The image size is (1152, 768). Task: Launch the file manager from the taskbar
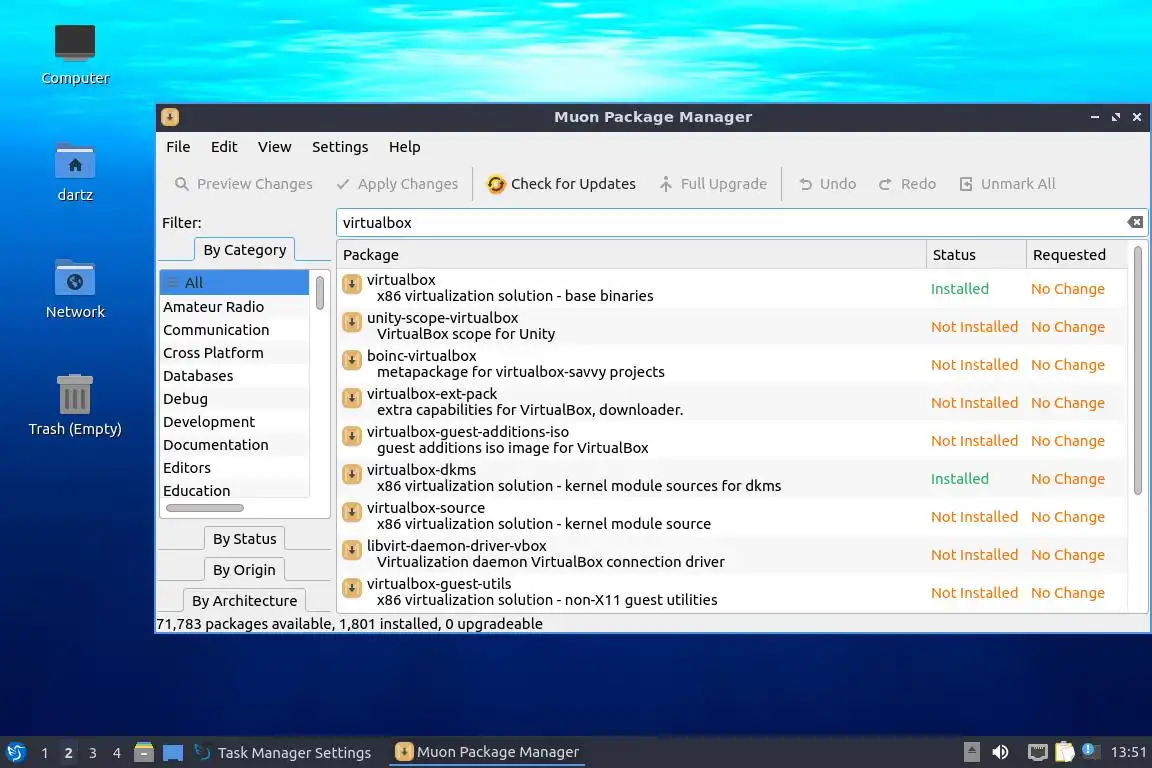[144, 752]
